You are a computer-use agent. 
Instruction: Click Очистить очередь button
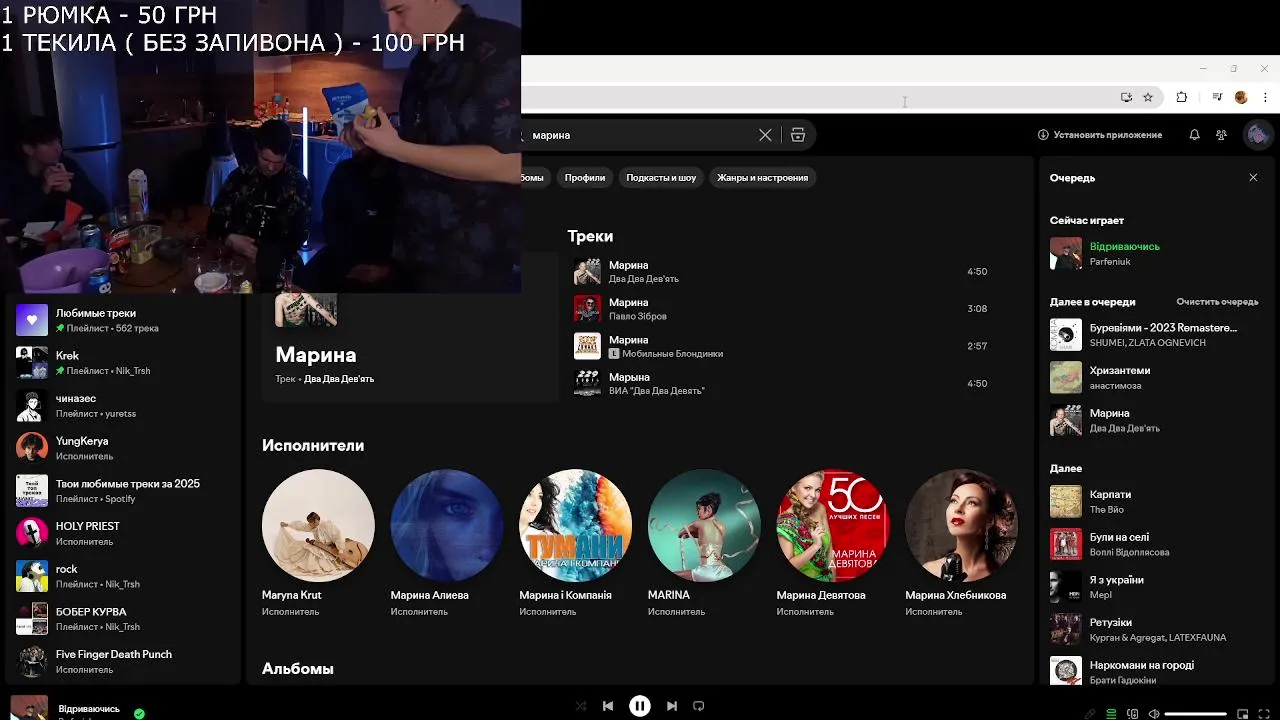click(1217, 302)
